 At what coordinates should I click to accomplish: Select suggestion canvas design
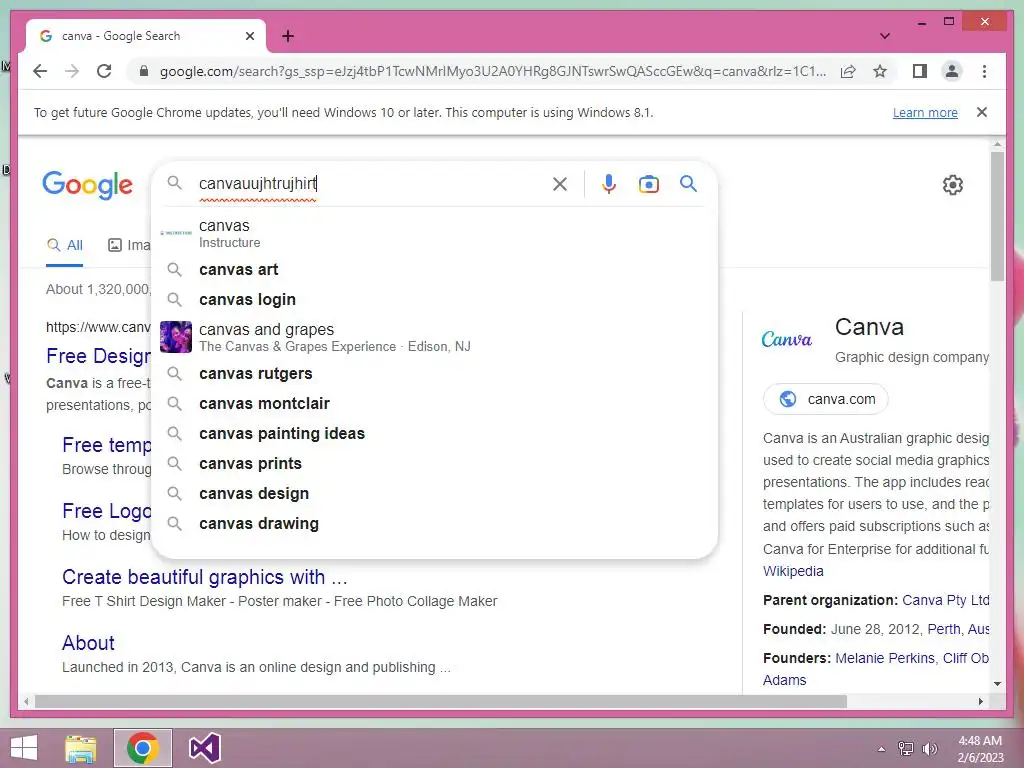(434, 494)
